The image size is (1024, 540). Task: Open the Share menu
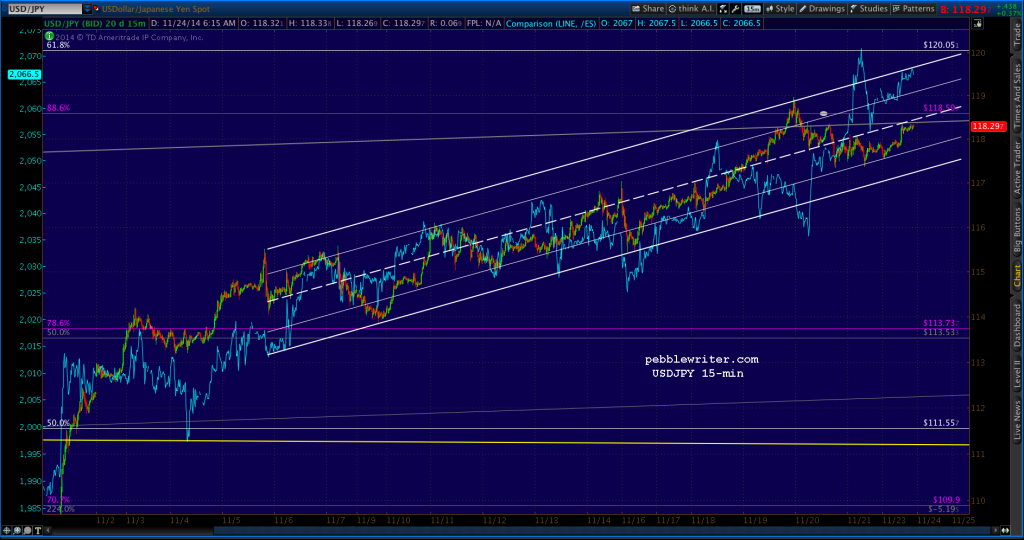point(648,8)
